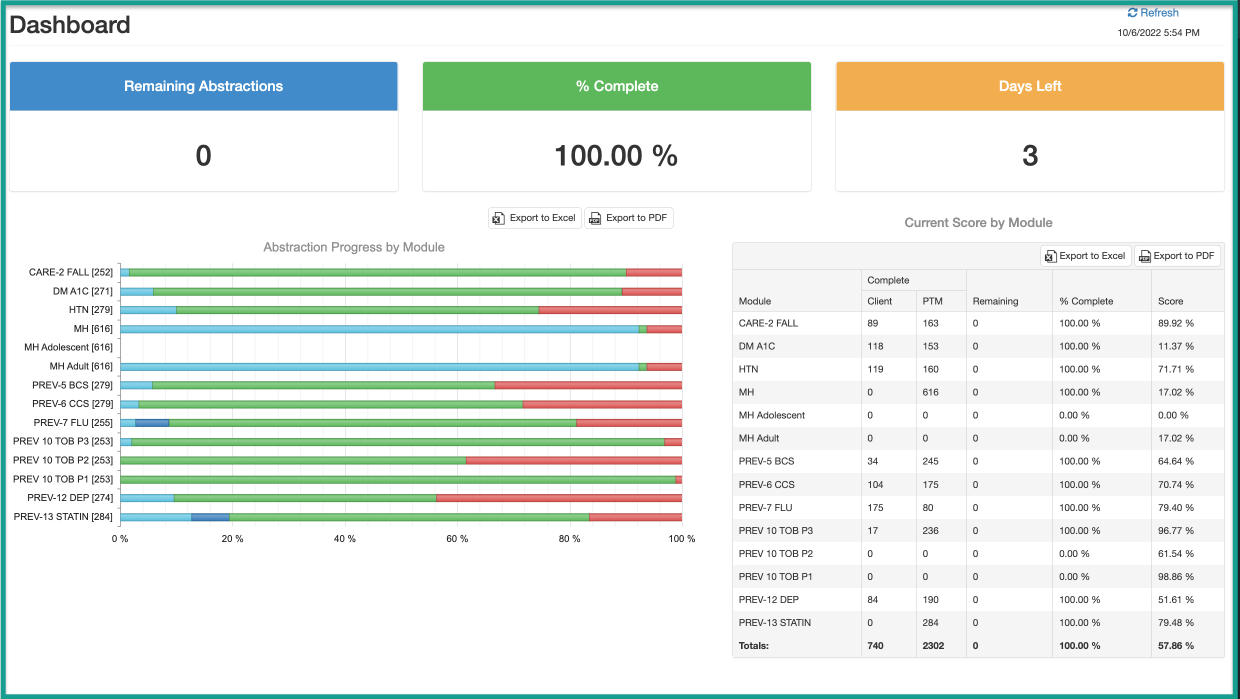Image resolution: width=1240 pixels, height=699 pixels.
Task: Click the Module column header
Action: point(755,300)
